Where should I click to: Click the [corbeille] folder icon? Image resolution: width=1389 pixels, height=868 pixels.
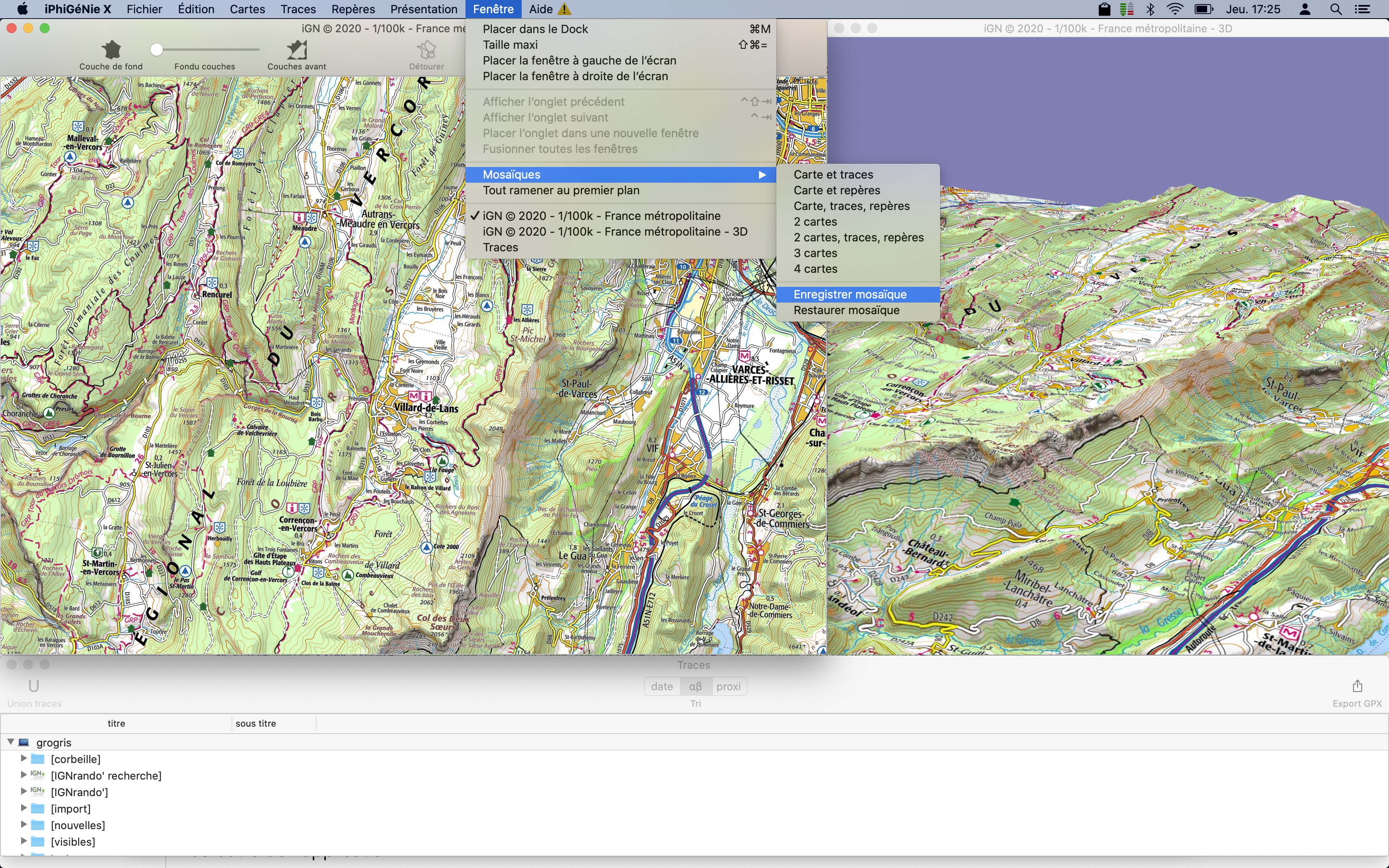pos(38,759)
